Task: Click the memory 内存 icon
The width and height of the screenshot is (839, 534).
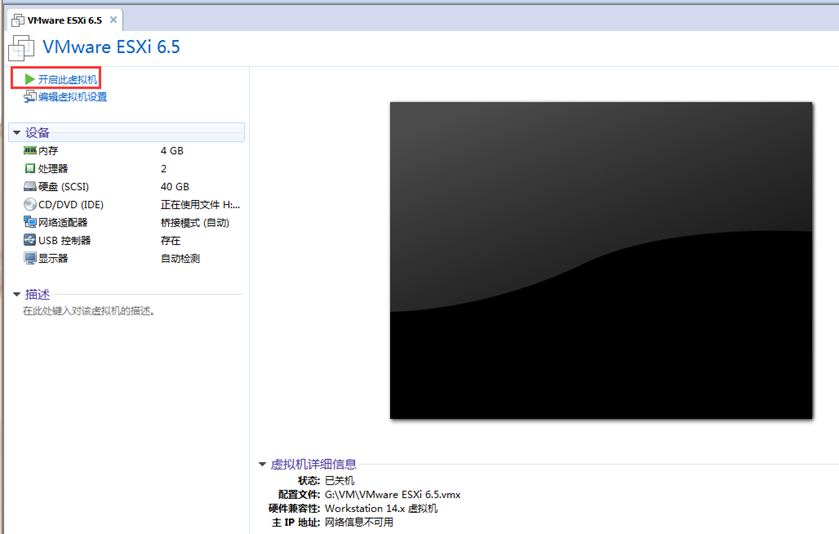Action: point(30,151)
